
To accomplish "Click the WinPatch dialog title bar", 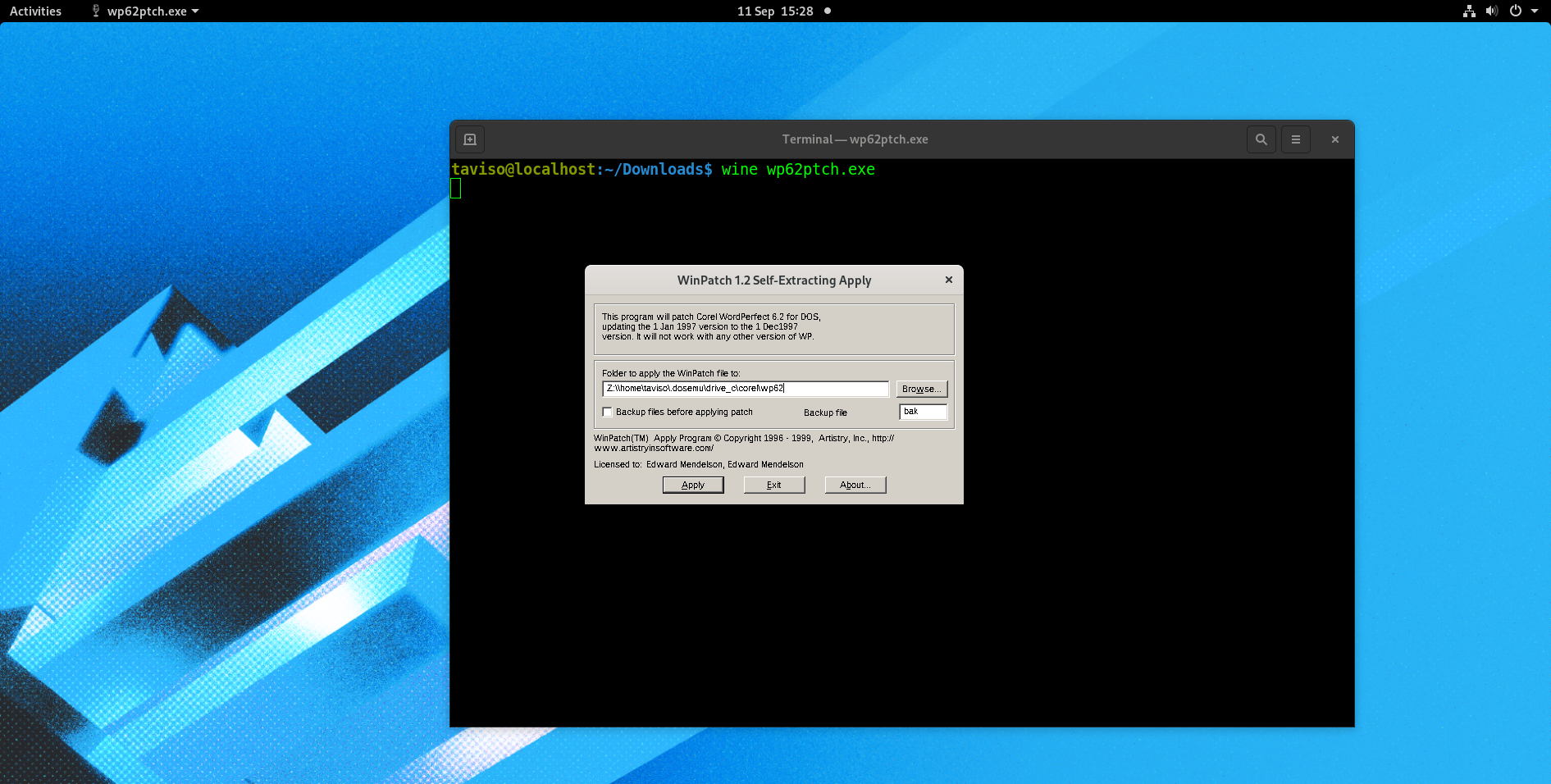I will [774, 280].
